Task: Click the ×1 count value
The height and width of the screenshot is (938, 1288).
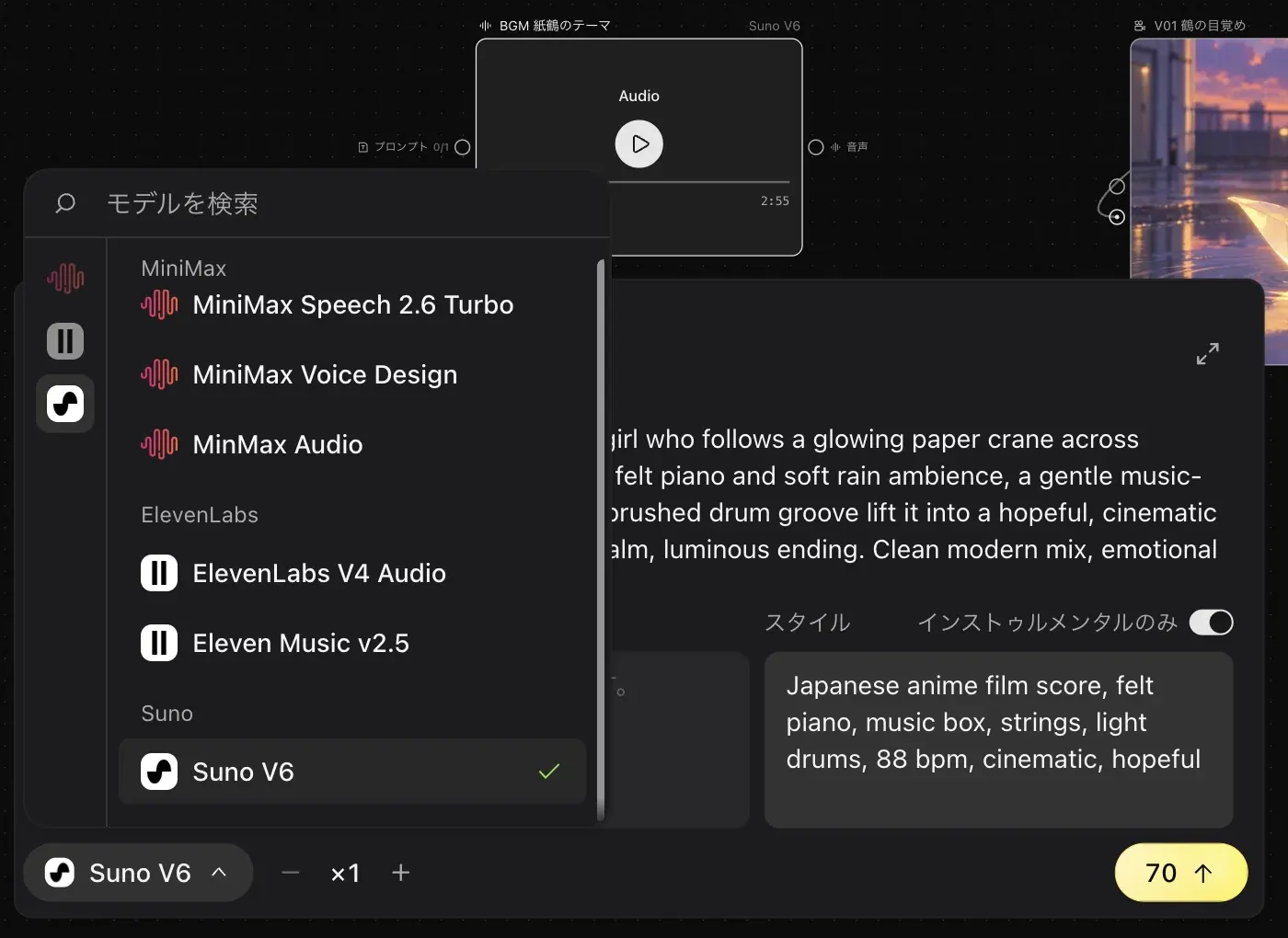Action: [x=346, y=873]
